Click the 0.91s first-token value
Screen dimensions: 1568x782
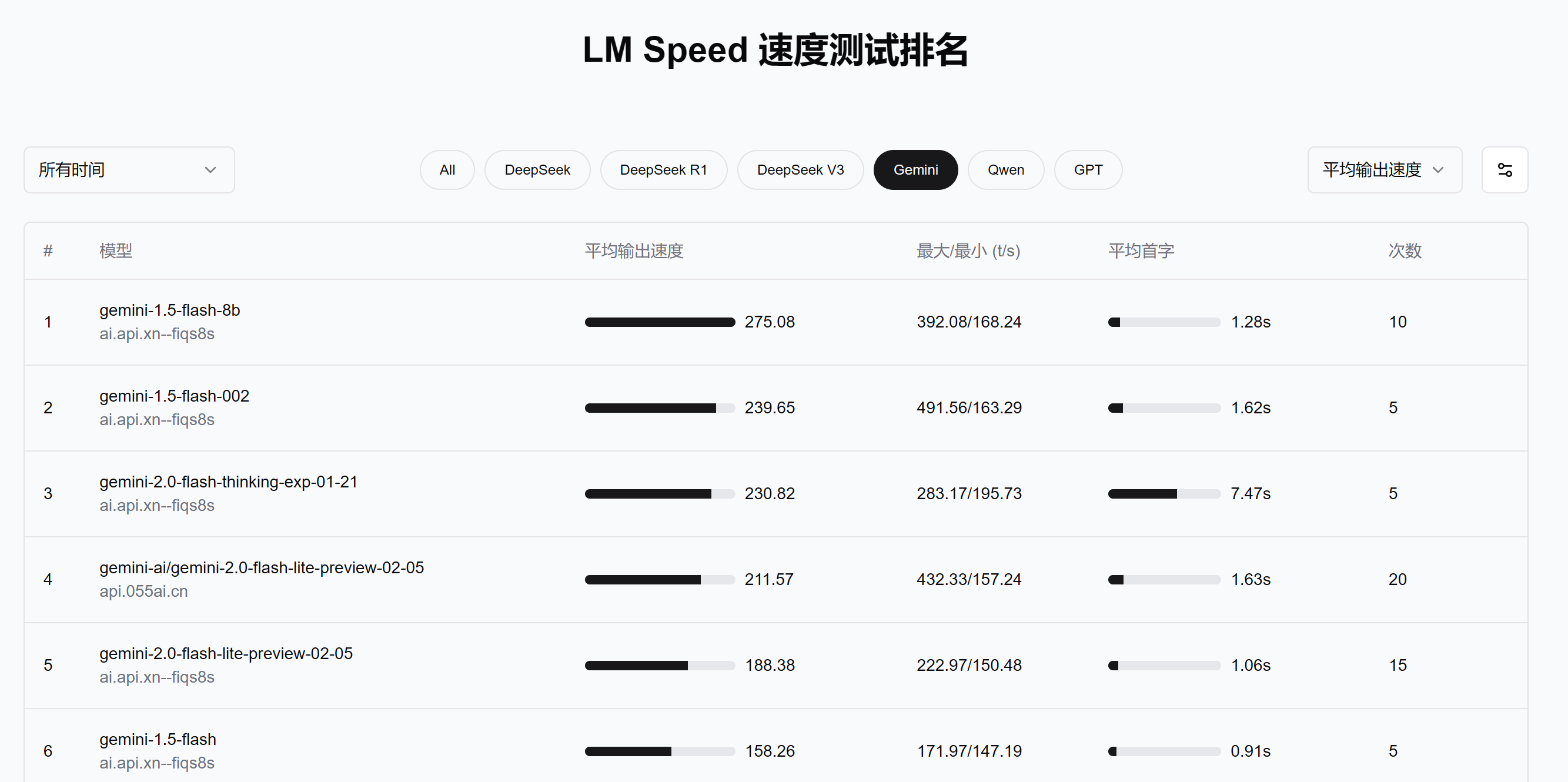click(x=1251, y=751)
